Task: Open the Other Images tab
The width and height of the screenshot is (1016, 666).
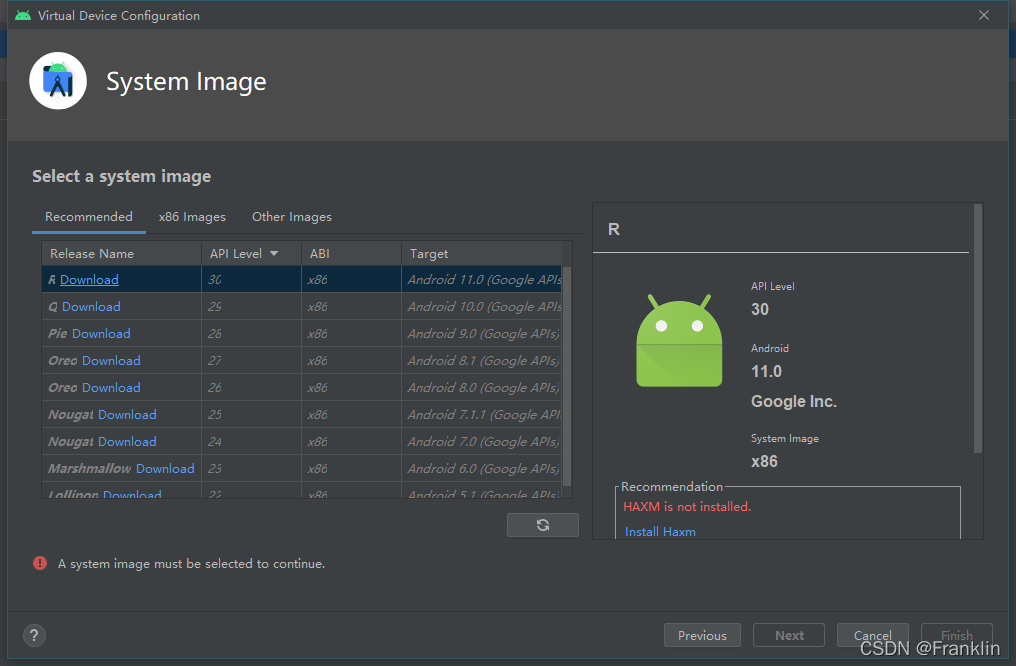Action: (x=292, y=217)
